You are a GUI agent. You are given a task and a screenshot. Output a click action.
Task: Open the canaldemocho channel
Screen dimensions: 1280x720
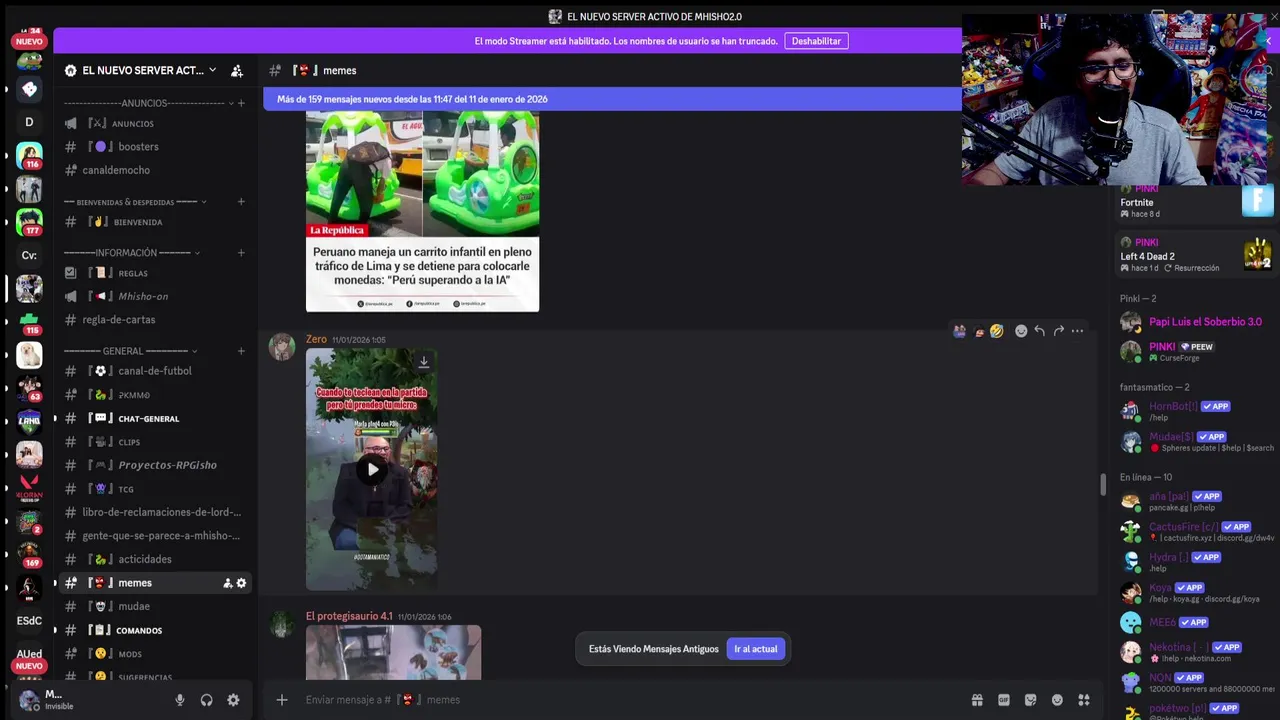[154, 170]
